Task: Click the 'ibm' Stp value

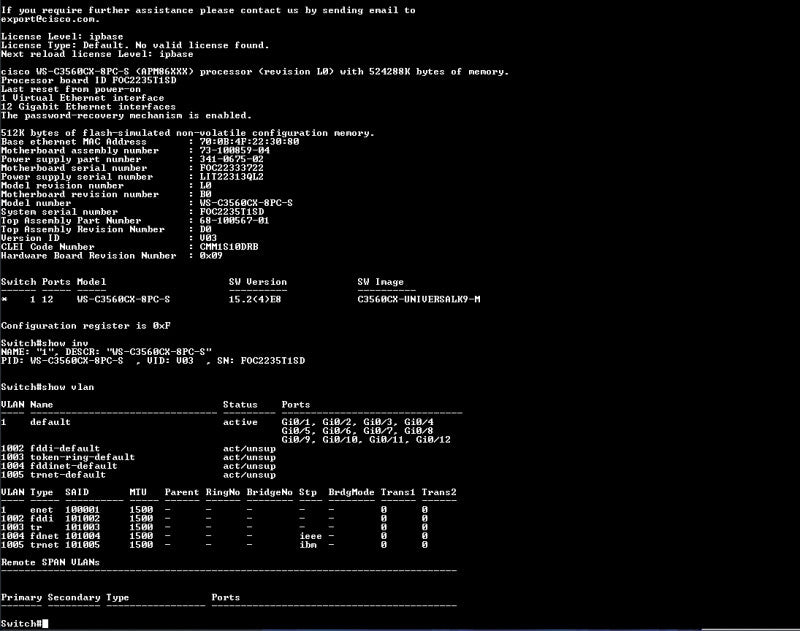Action: pos(308,545)
